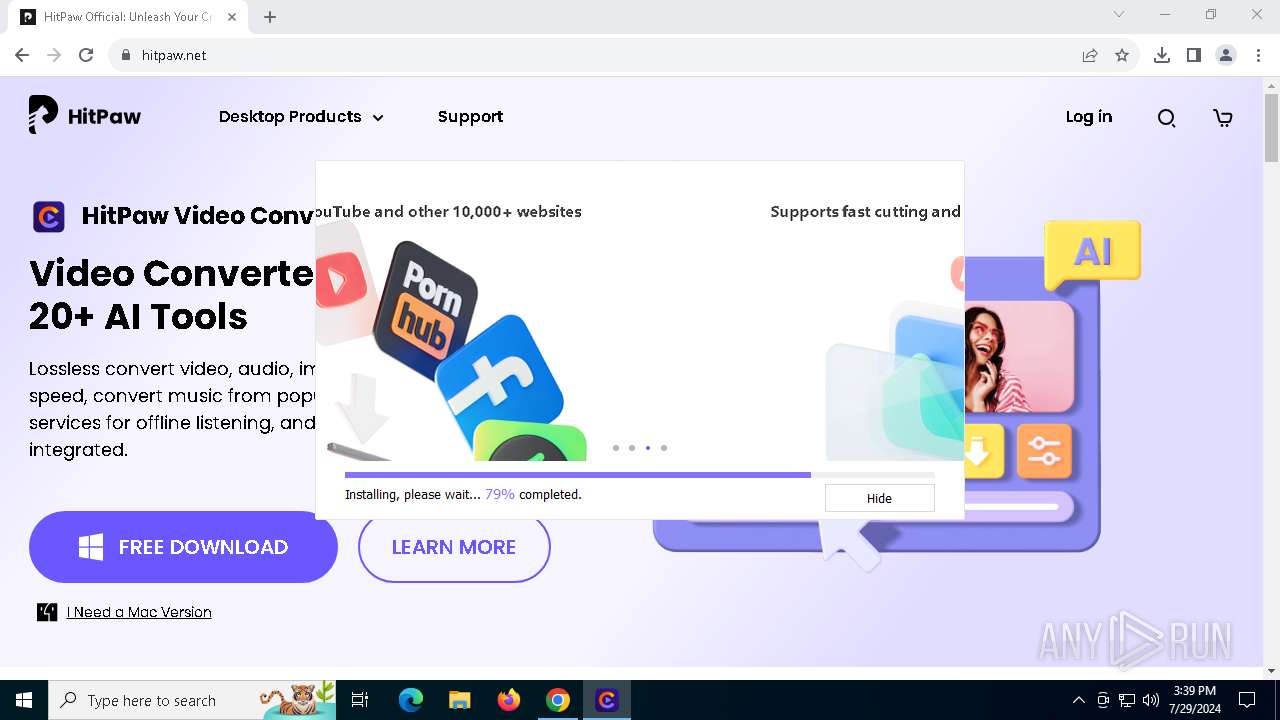
Task: Click the browser forward arrow
Action: click(x=54, y=55)
